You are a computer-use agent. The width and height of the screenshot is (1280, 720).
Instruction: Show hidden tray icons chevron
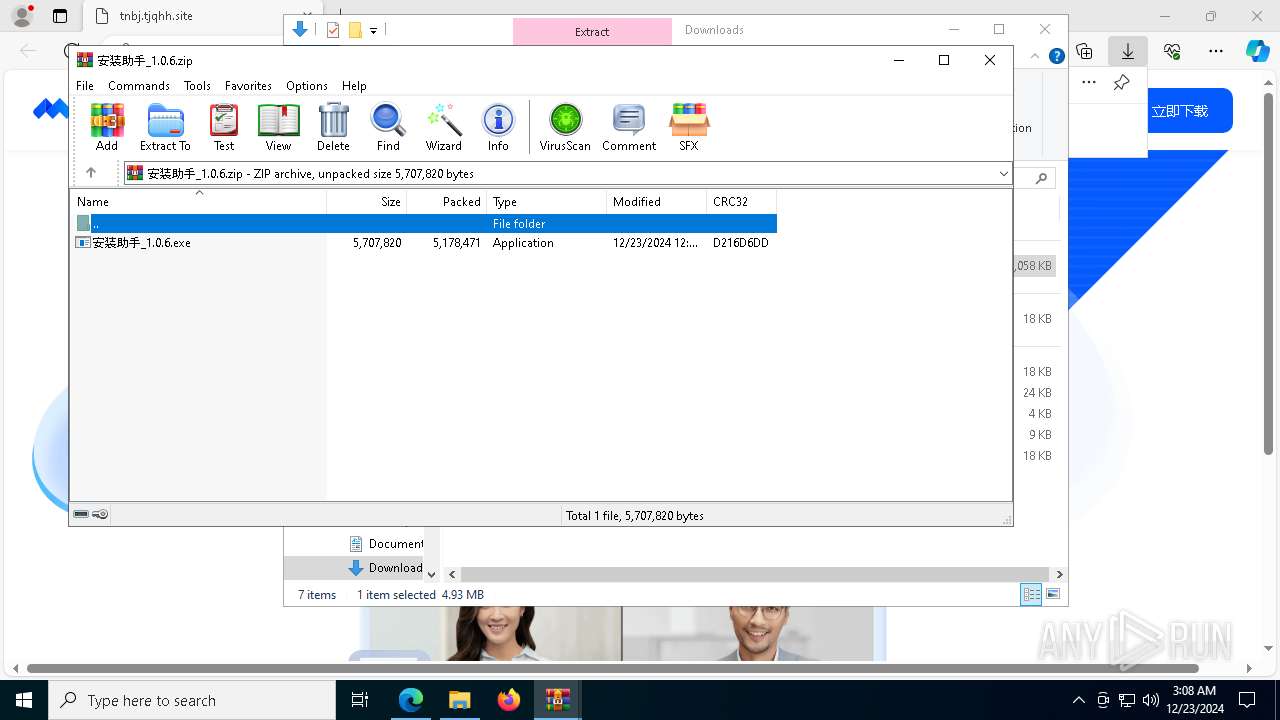point(1078,700)
